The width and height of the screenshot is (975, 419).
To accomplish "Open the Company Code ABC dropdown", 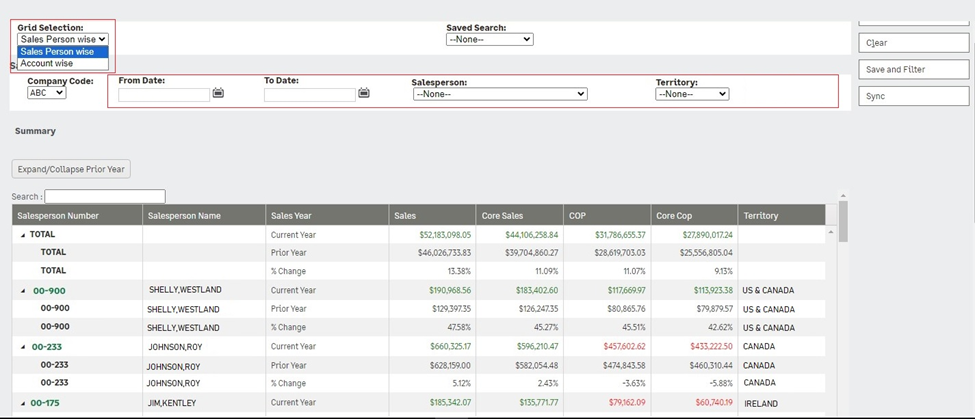I will click(x=47, y=93).
